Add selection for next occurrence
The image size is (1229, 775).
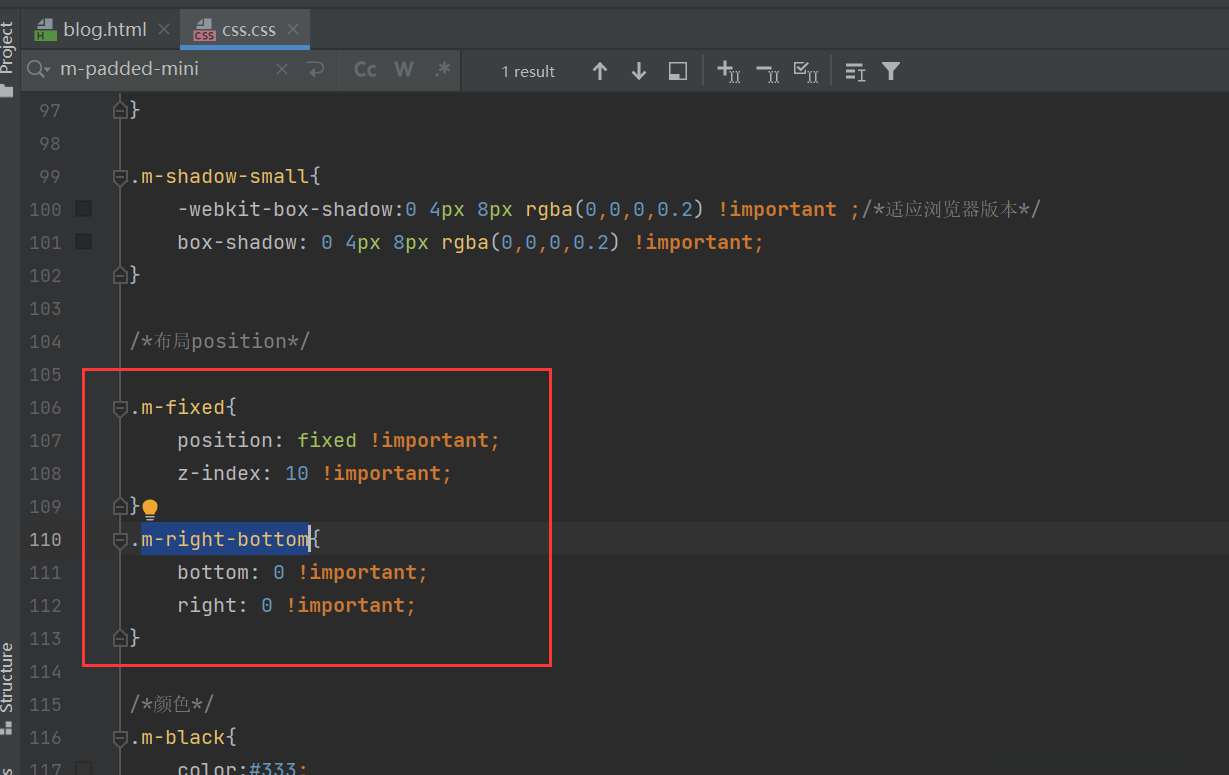tap(729, 71)
